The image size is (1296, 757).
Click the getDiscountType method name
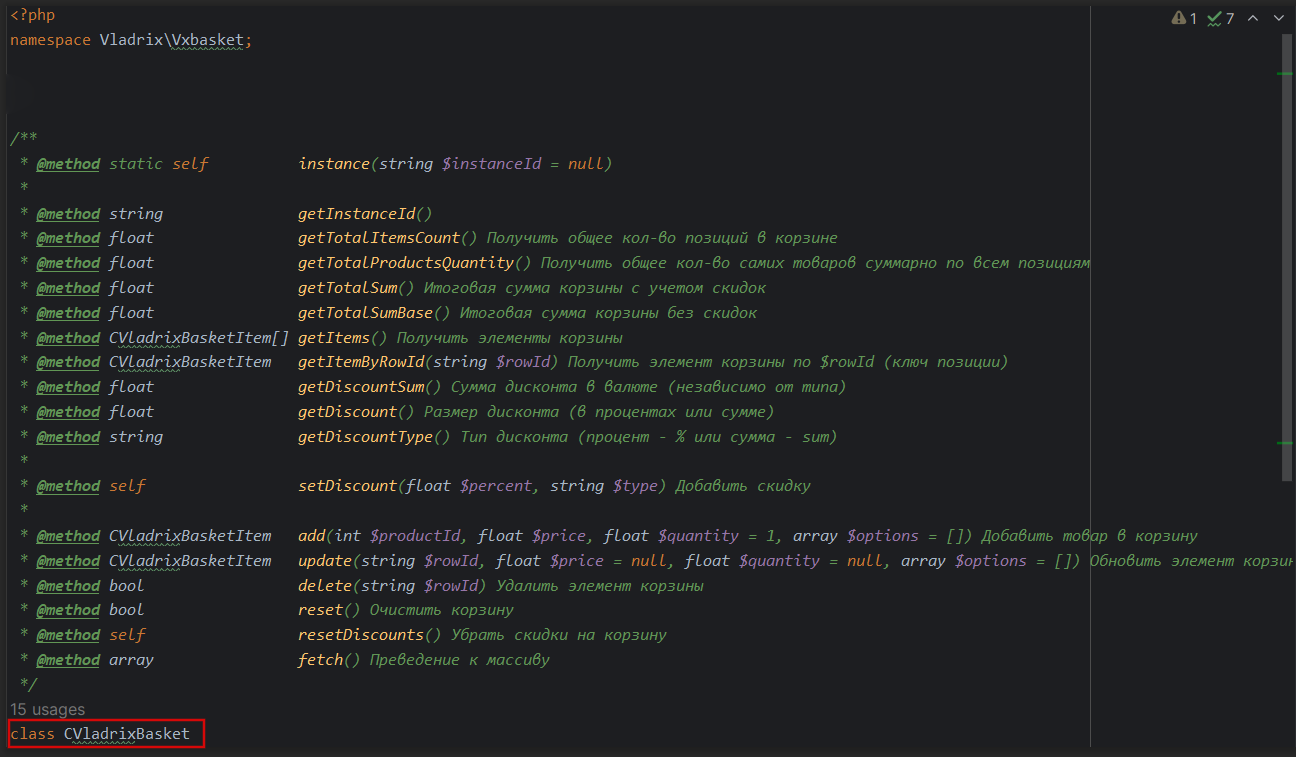click(365, 437)
